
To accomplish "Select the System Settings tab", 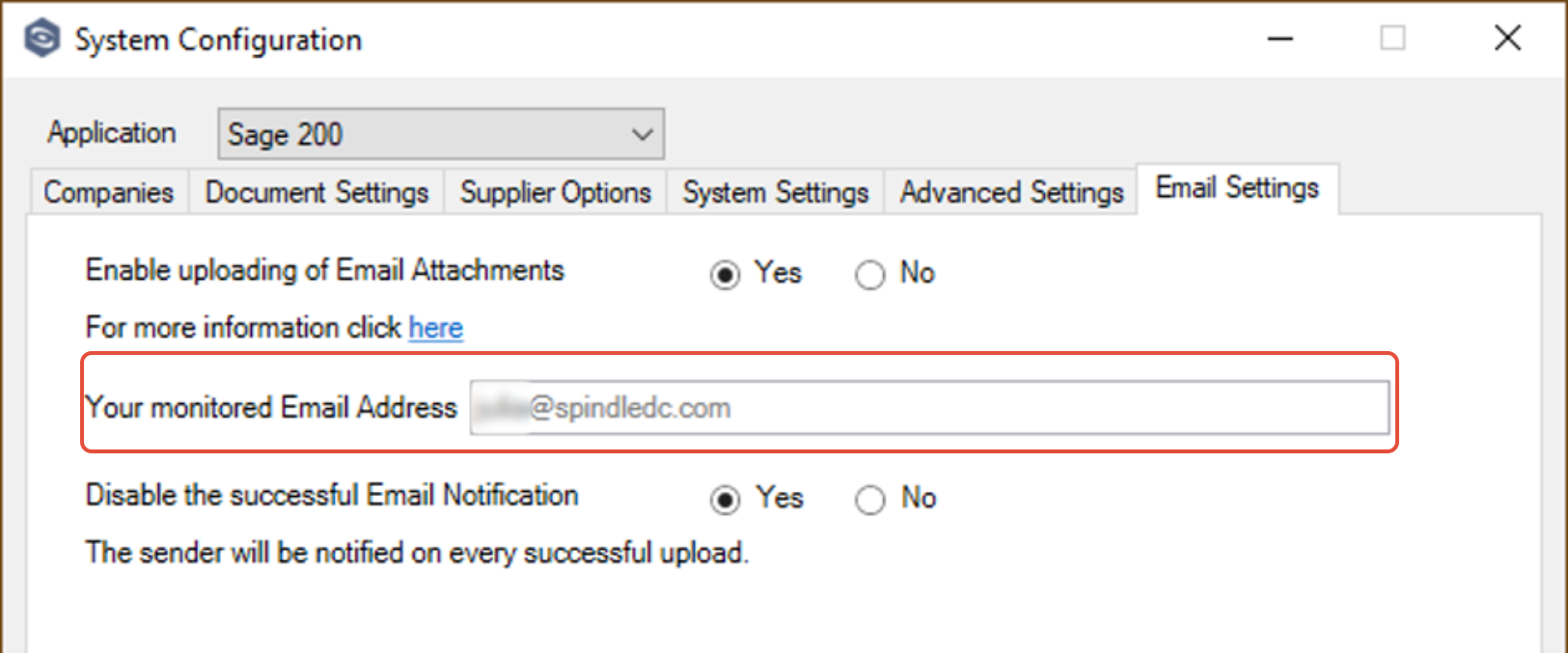I will pyautogui.click(x=776, y=192).
